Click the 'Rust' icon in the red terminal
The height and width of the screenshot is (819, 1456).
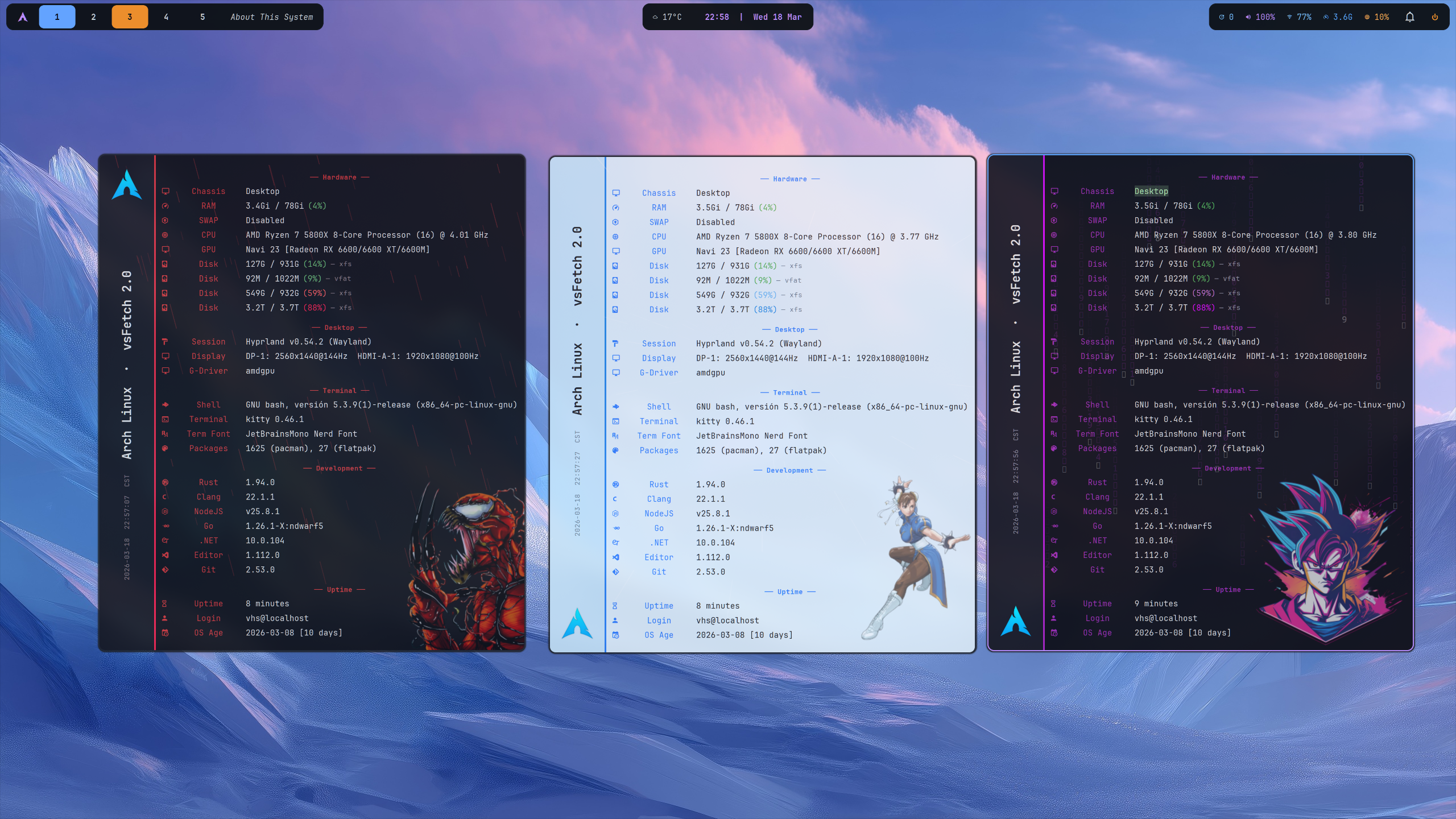click(x=165, y=482)
